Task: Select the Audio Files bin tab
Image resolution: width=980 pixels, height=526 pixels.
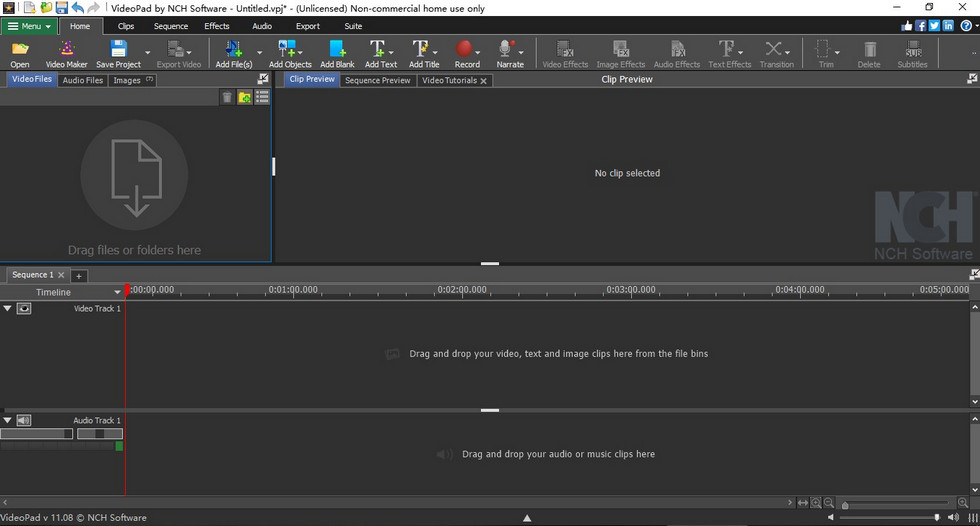Action: point(82,80)
